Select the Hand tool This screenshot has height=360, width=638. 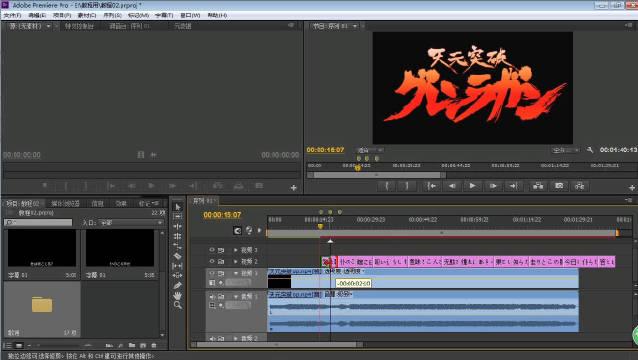coord(178,295)
